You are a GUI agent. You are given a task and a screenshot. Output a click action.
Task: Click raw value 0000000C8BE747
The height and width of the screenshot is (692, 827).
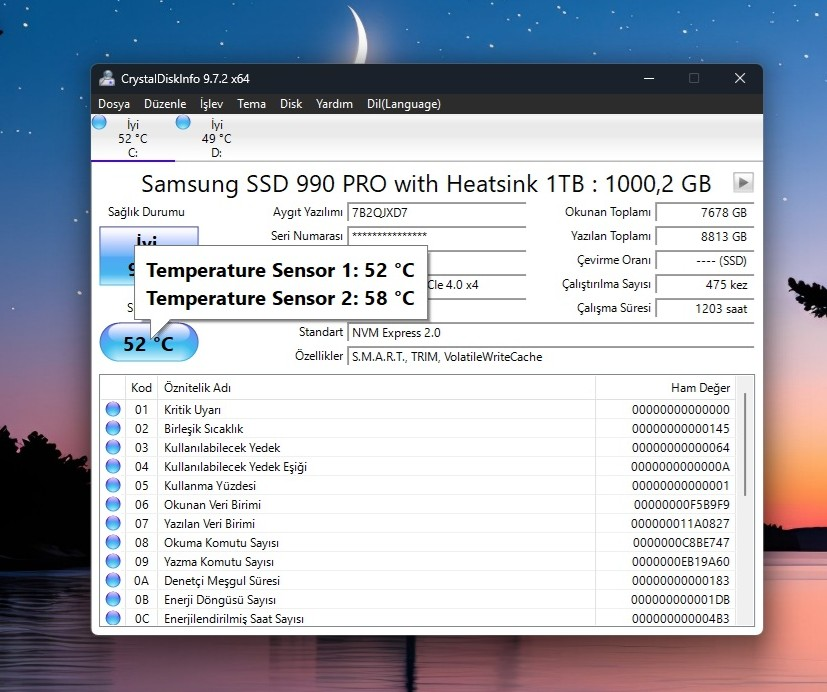[x=681, y=543]
